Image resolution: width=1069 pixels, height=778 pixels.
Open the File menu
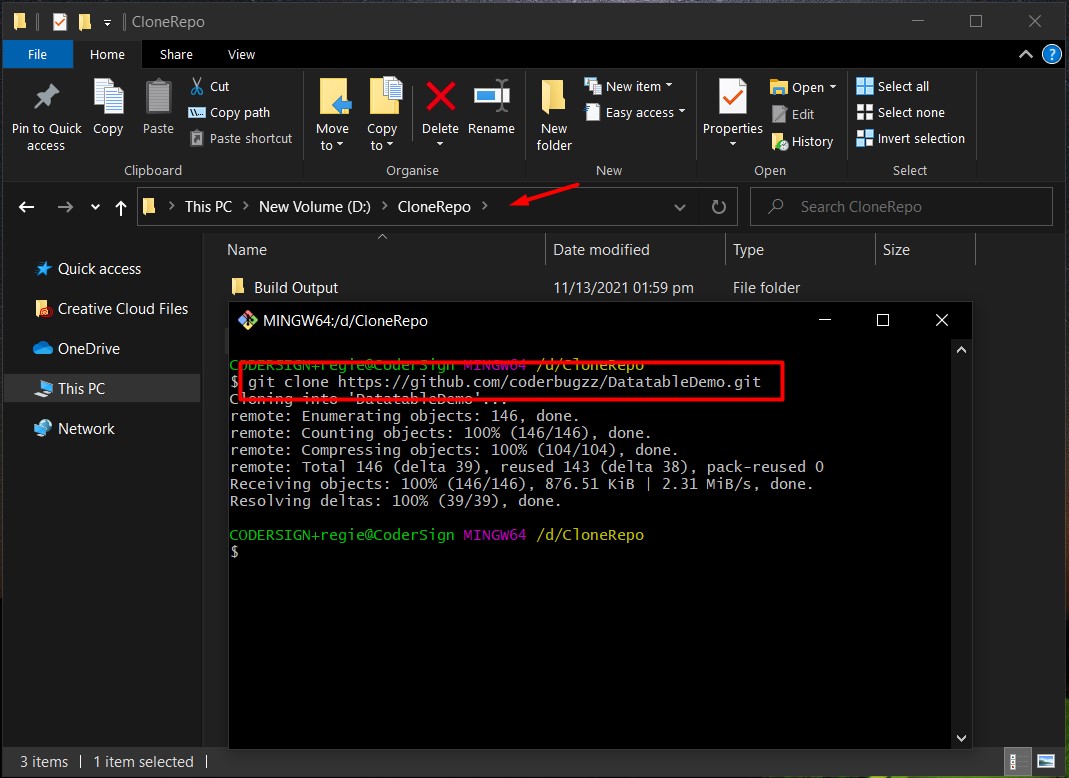tap(37, 54)
